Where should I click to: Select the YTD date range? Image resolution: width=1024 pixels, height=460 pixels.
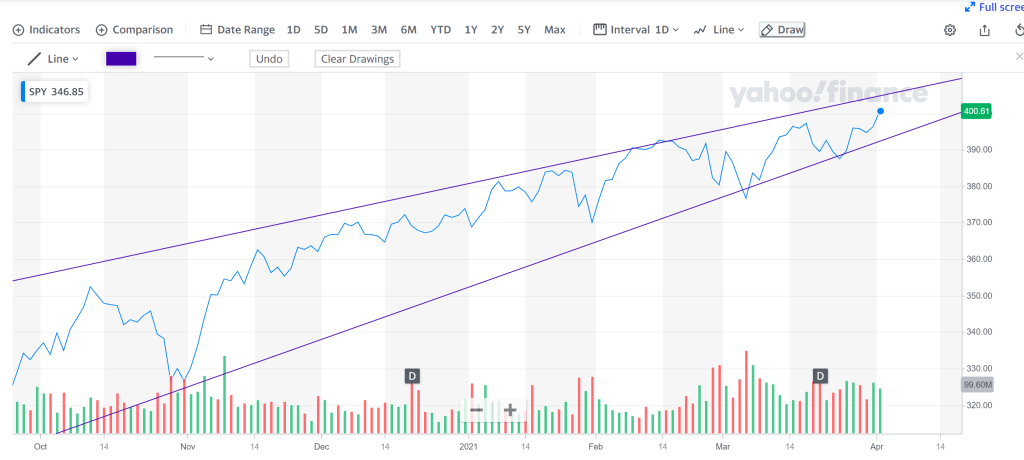pos(441,30)
